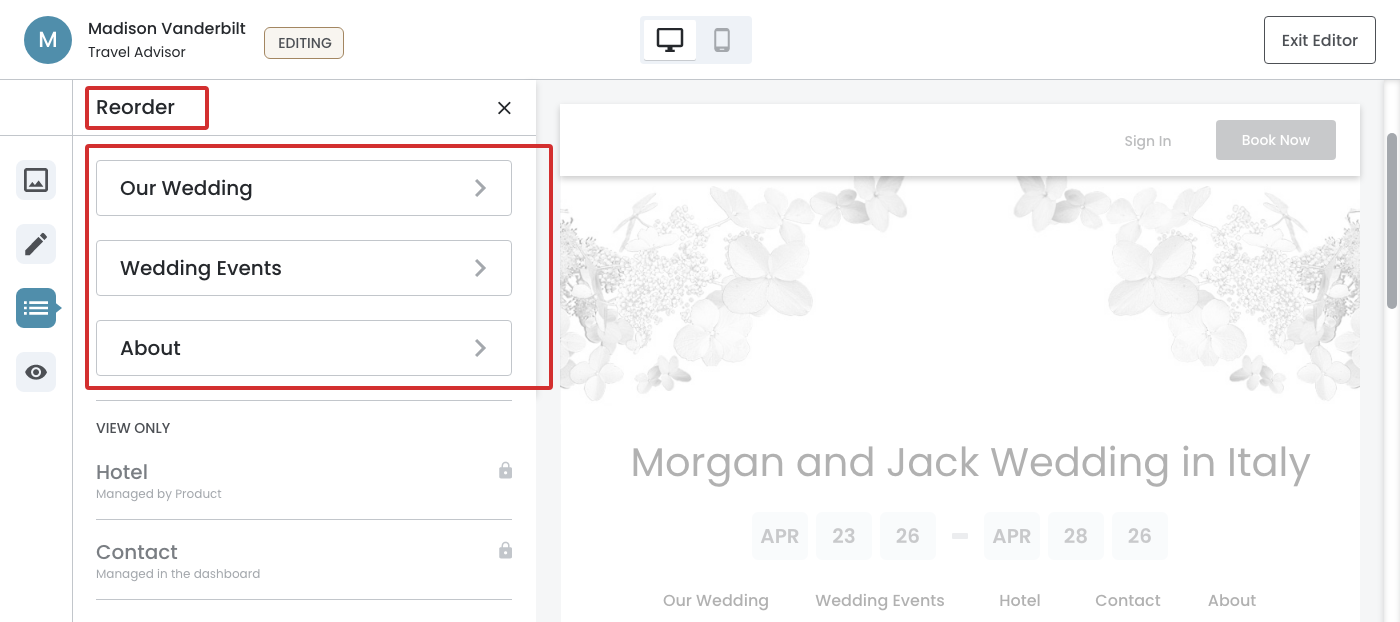Expand the Our Wedding section chevron
Viewport: 1400px width, 622px height.
coord(480,188)
